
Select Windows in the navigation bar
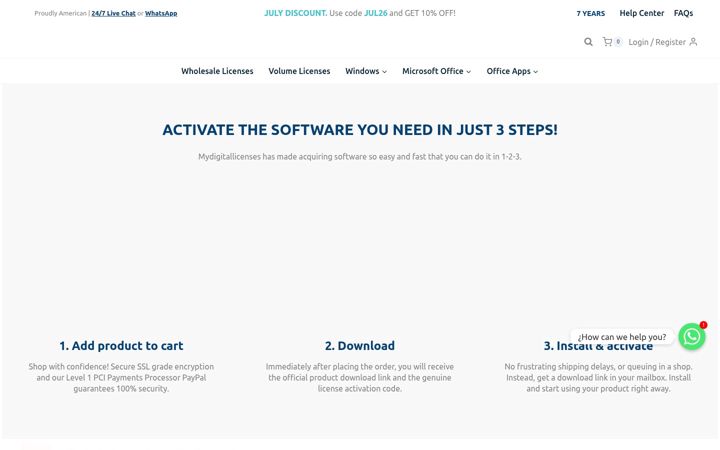(x=362, y=71)
